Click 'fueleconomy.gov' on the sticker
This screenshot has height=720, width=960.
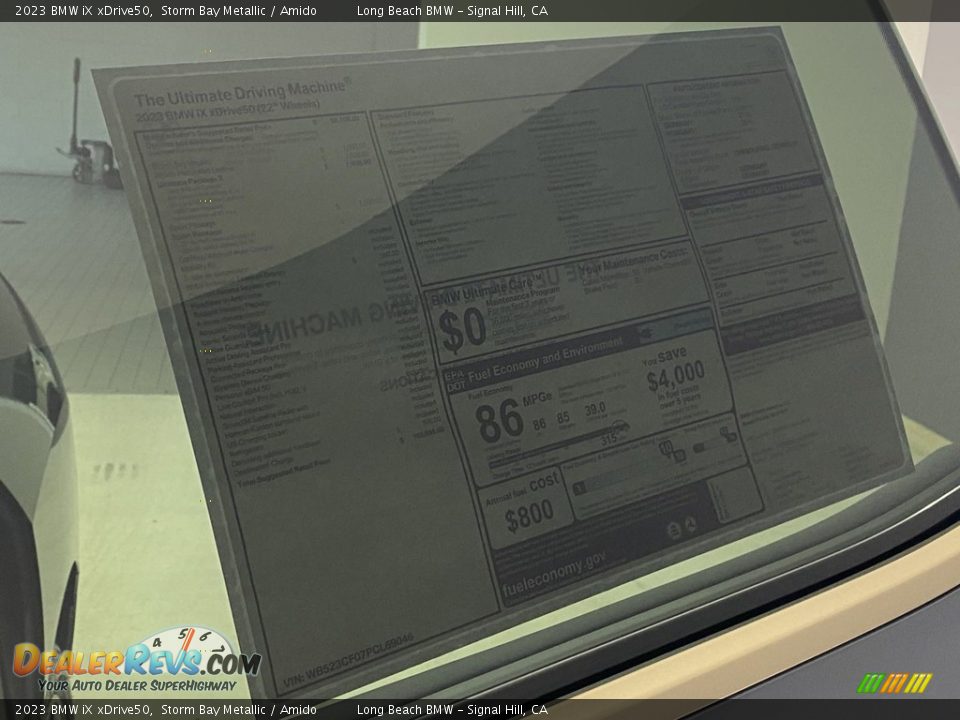[x=554, y=574]
